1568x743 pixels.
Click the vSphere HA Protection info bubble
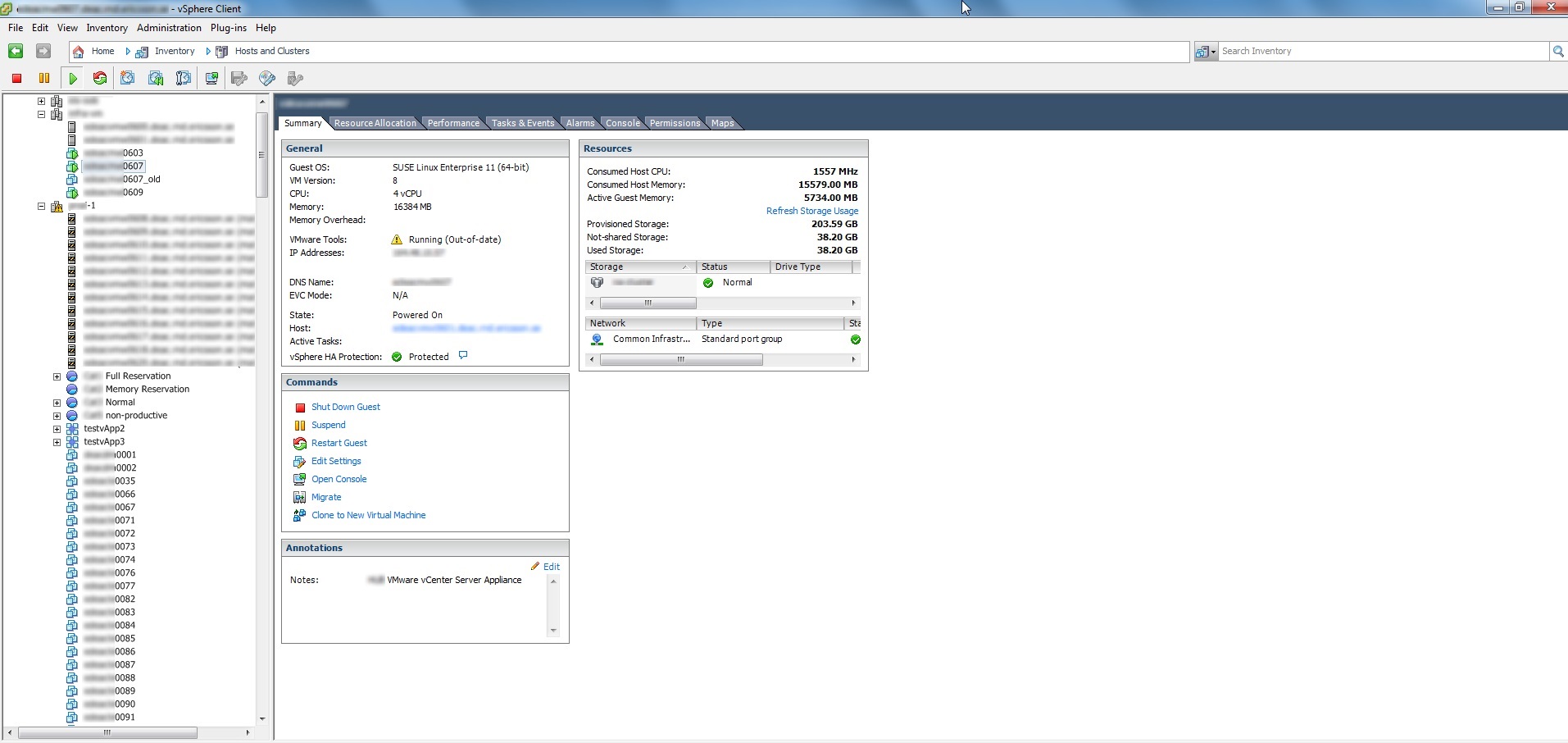[x=463, y=355]
